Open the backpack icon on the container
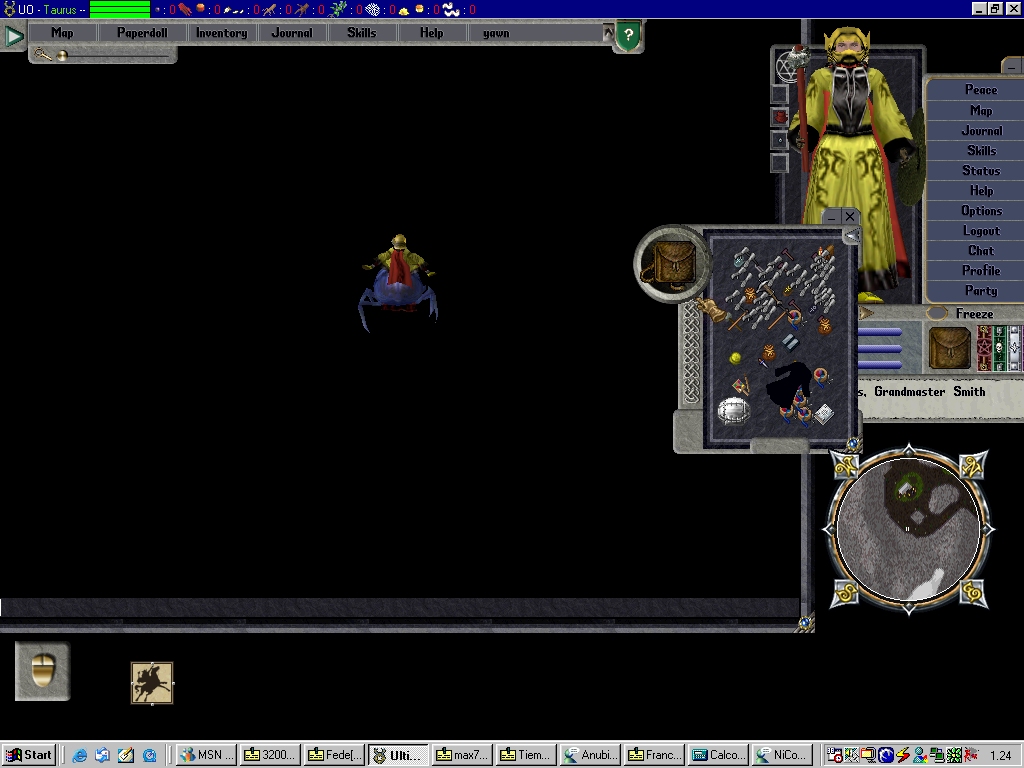Viewport: 1024px width, 768px height. click(x=670, y=264)
